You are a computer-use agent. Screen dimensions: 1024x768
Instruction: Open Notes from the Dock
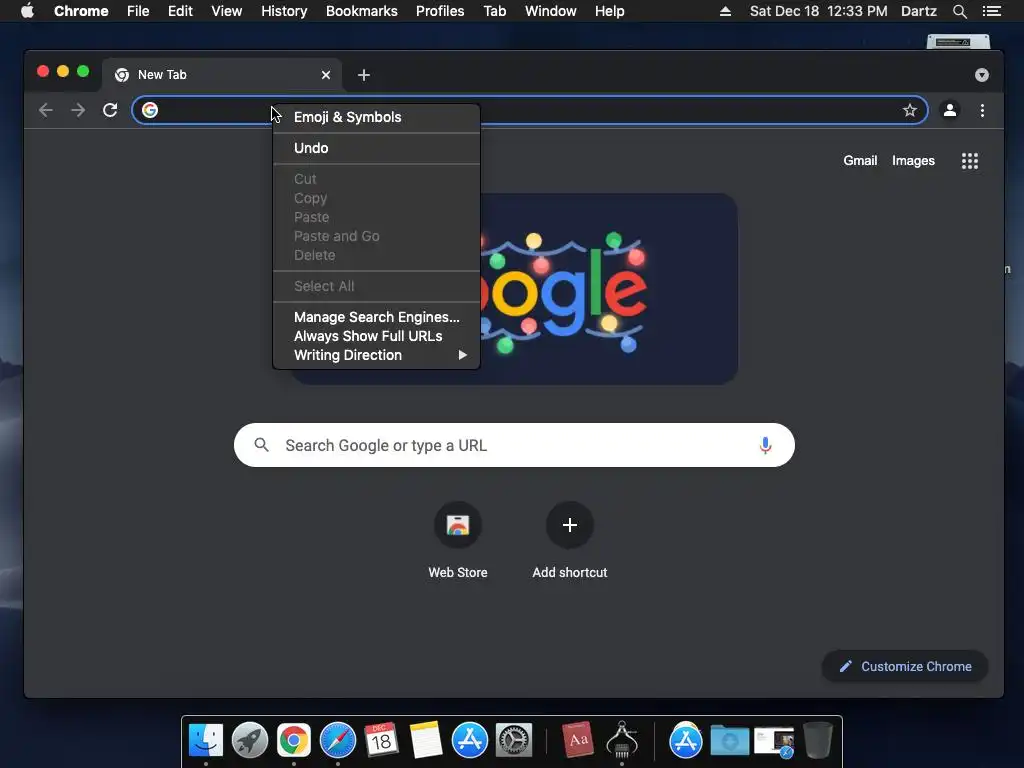[426, 741]
